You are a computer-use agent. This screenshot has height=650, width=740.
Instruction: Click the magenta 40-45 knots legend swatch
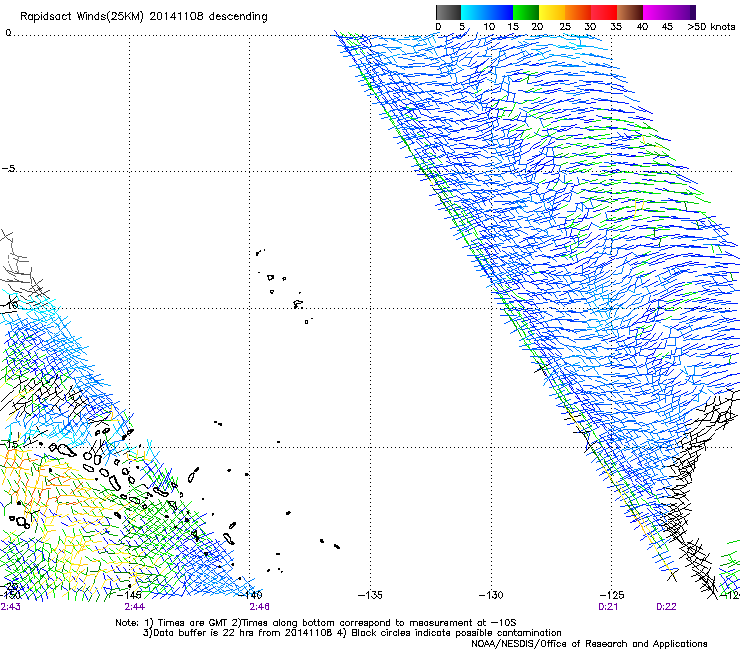(656, 12)
